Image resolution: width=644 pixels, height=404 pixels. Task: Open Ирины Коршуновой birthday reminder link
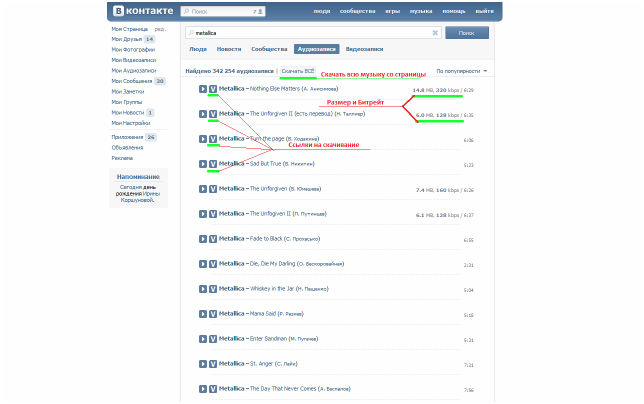[x=140, y=197]
